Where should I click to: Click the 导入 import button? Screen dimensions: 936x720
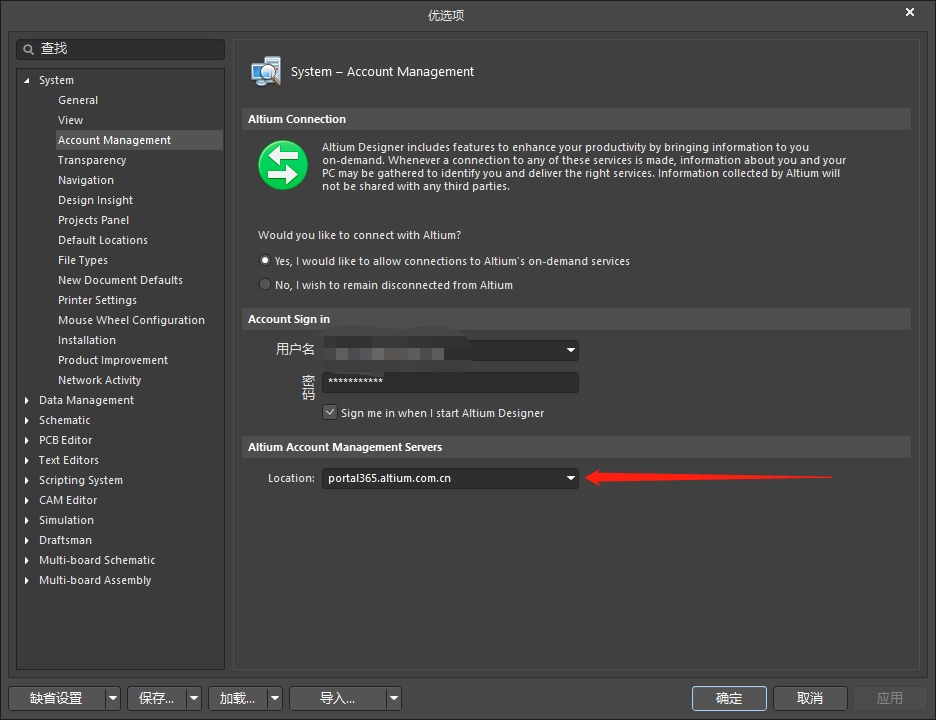coord(338,698)
